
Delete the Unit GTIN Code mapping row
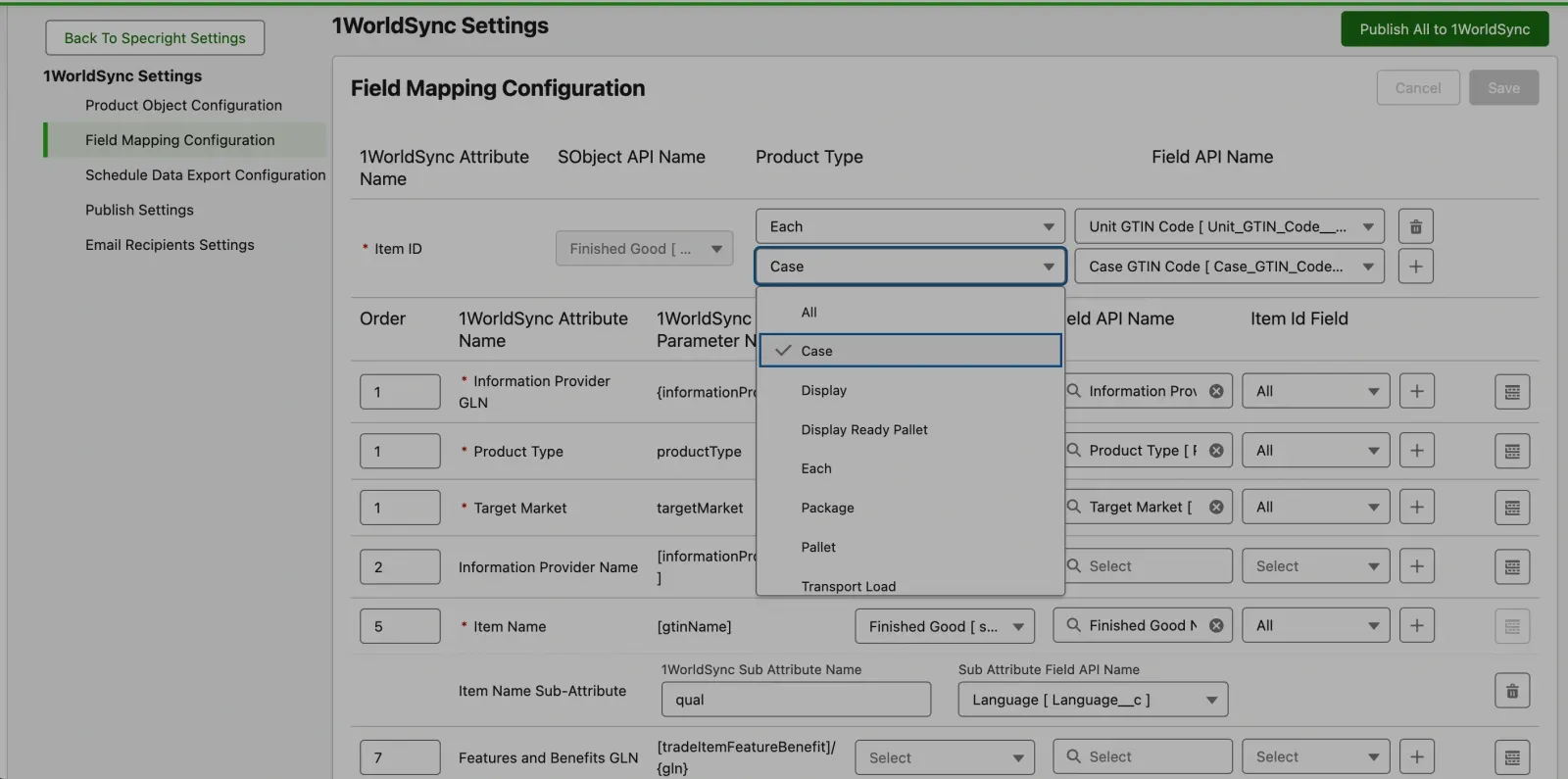(1415, 226)
